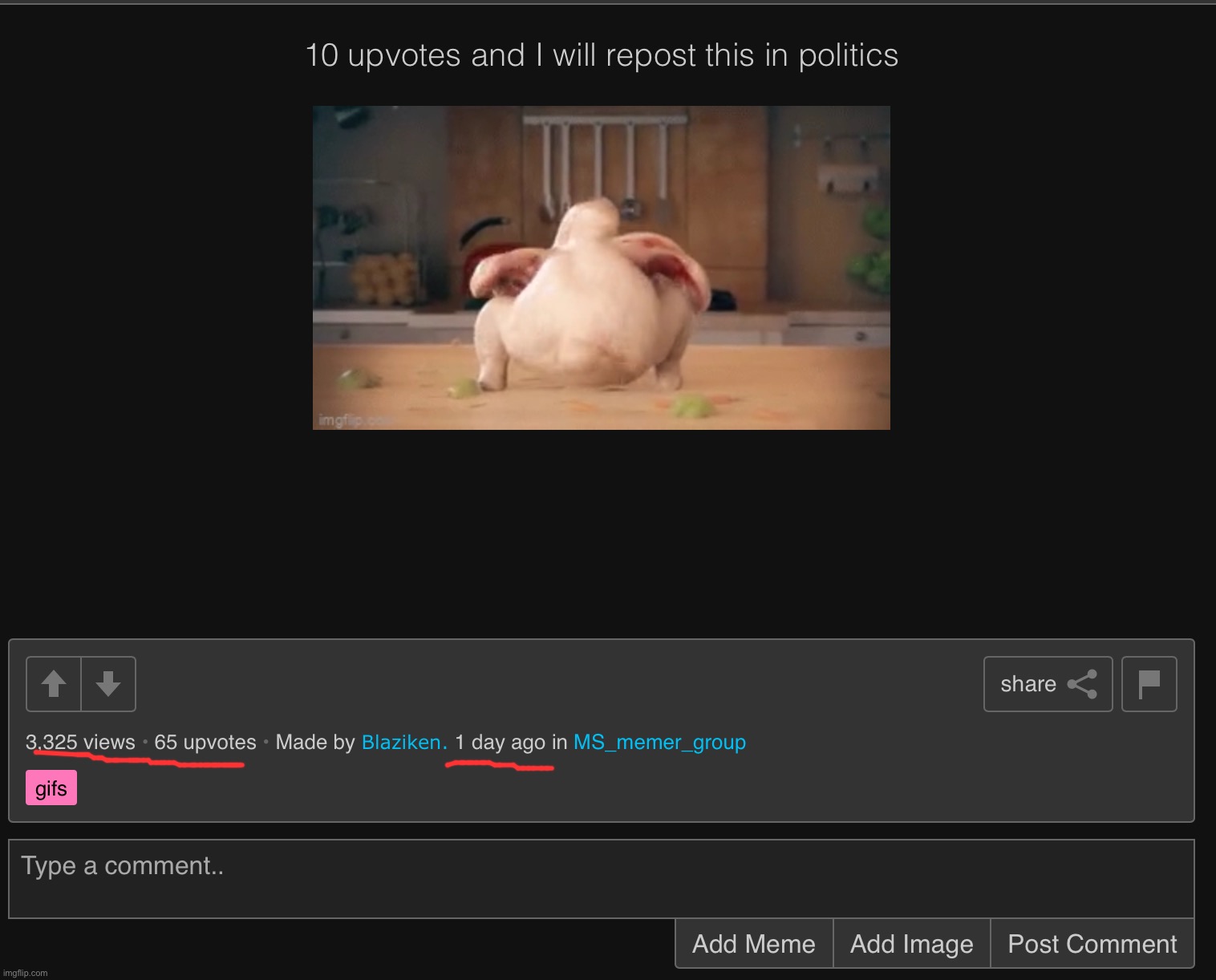Go to the MS_memer_group stream

[x=659, y=743]
